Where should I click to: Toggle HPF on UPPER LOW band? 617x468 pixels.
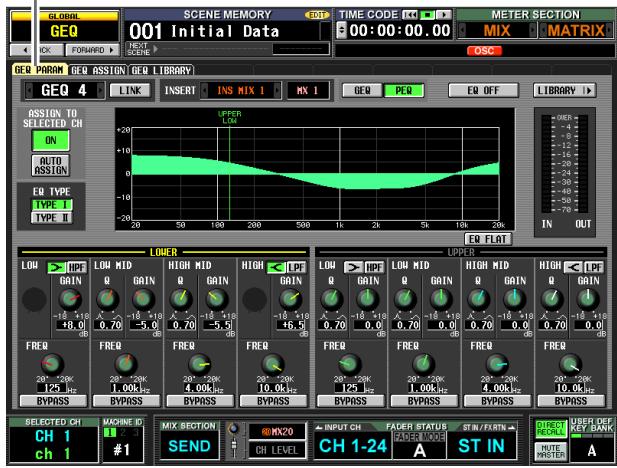[374, 268]
